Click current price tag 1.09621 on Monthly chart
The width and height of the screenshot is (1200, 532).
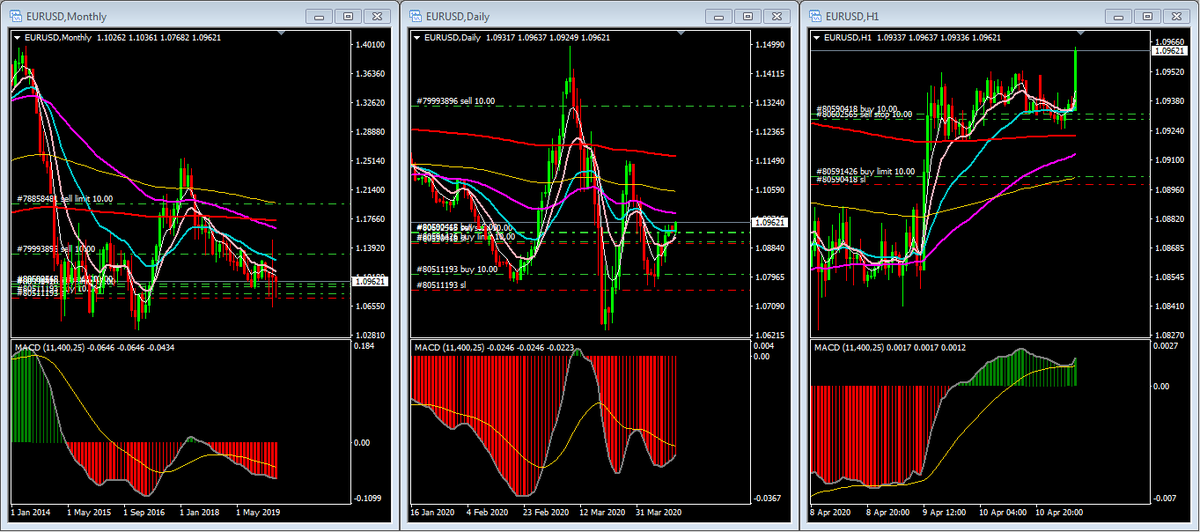[x=370, y=281]
